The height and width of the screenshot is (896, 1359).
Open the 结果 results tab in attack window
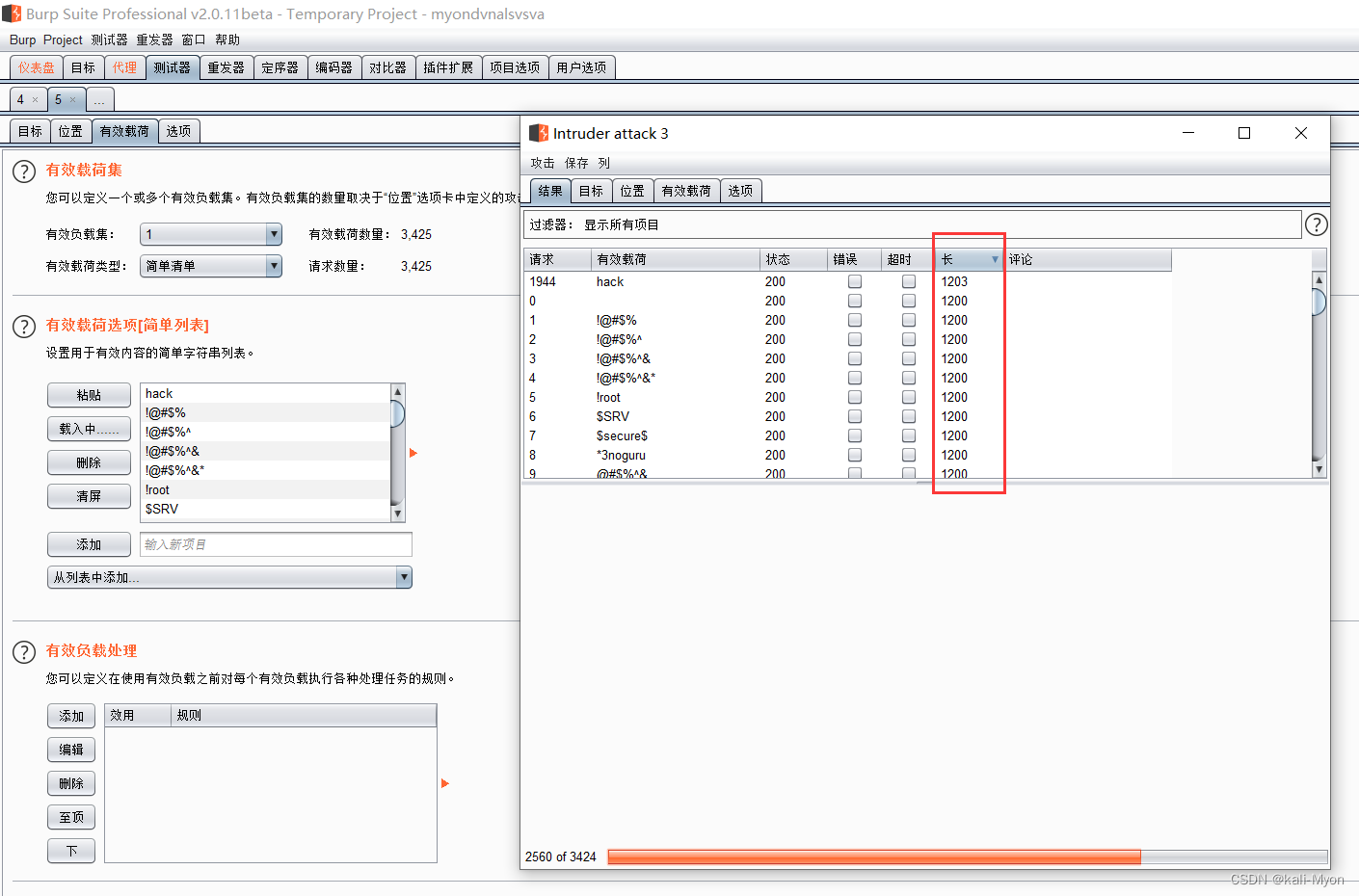click(x=550, y=191)
